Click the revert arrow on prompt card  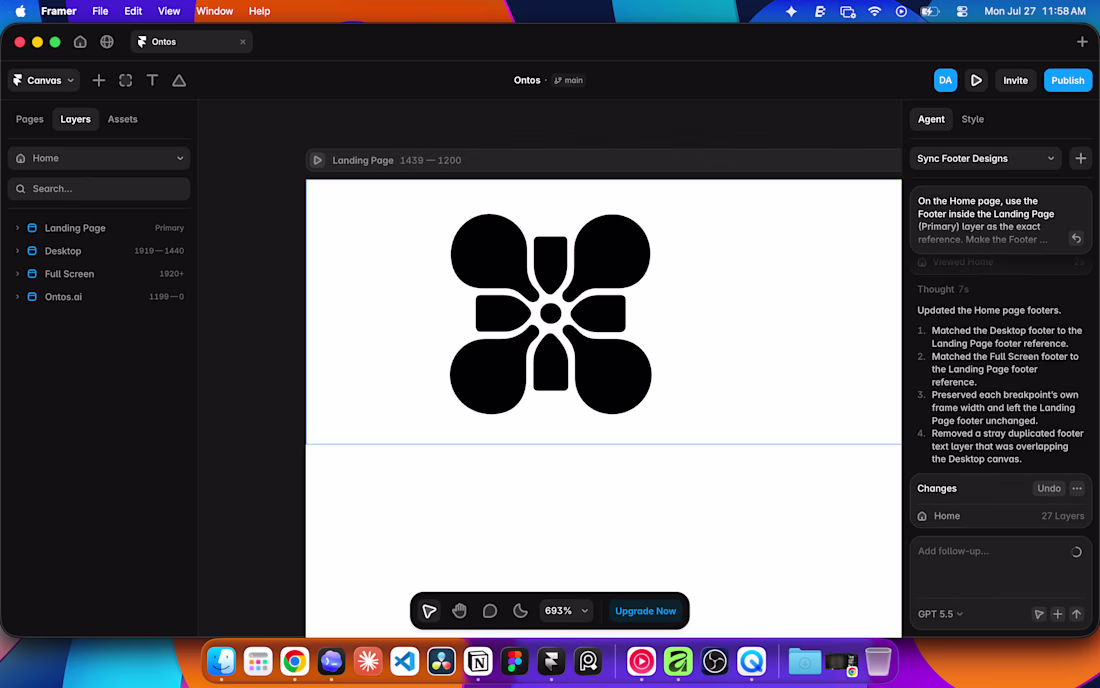point(1075,238)
